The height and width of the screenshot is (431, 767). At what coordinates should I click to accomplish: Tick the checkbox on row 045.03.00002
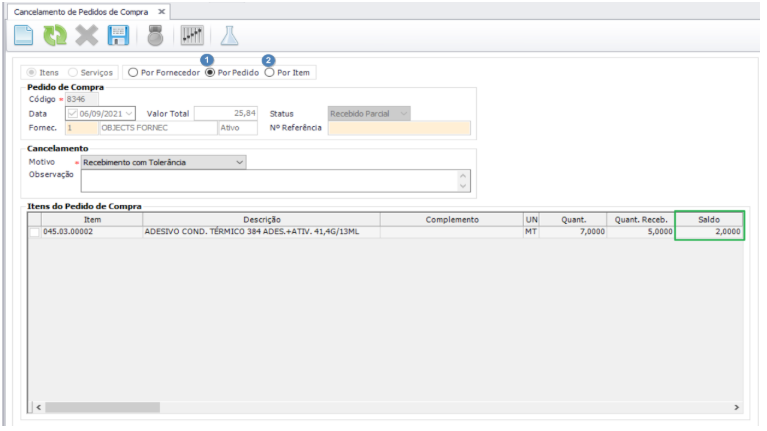point(35,232)
